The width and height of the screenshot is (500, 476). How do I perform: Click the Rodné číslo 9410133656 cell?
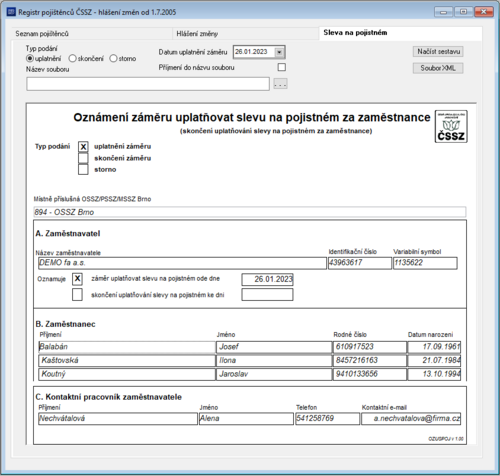coord(370,374)
